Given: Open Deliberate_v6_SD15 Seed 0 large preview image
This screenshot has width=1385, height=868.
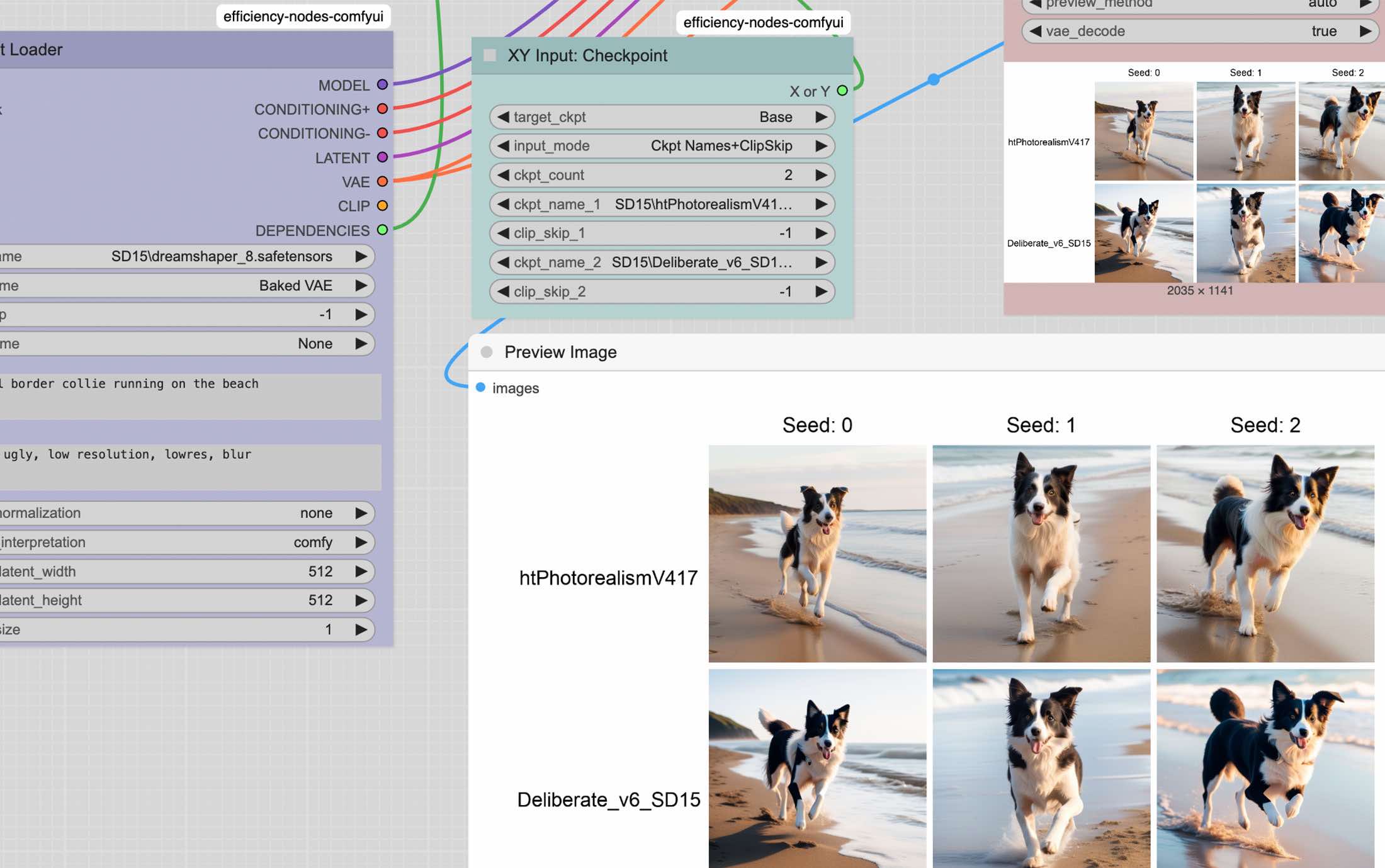Looking at the screenshot, I should tap(817, 769).
